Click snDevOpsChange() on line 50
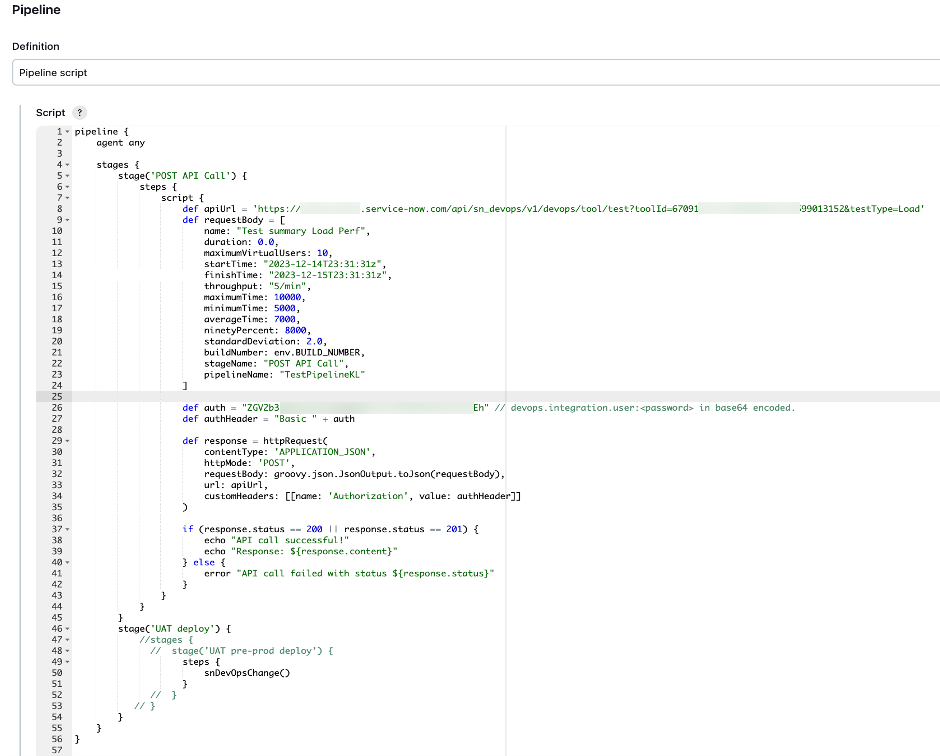Image resolution: width=940 pixels, height=756 pixels. [247, 673]
